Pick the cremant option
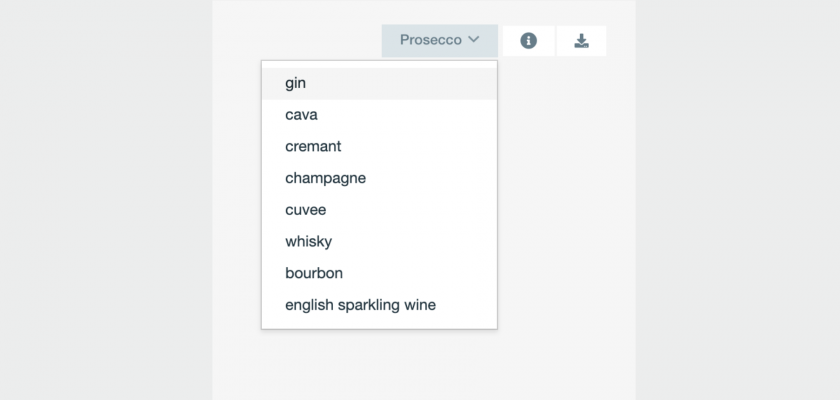The width and height of the screenshot is (840, 400). (x=313, y=146)
